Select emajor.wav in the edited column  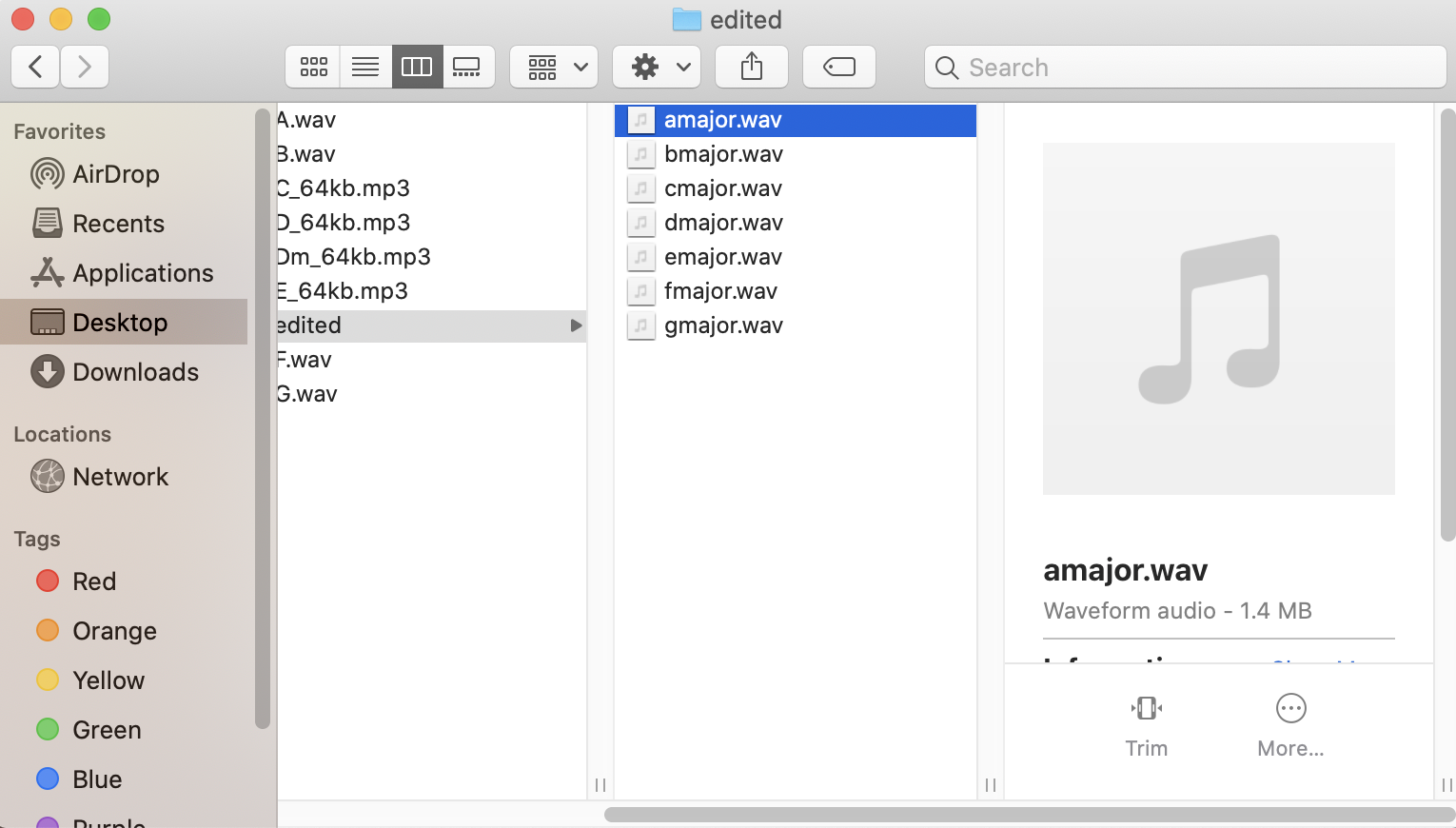tap(796, 257)
